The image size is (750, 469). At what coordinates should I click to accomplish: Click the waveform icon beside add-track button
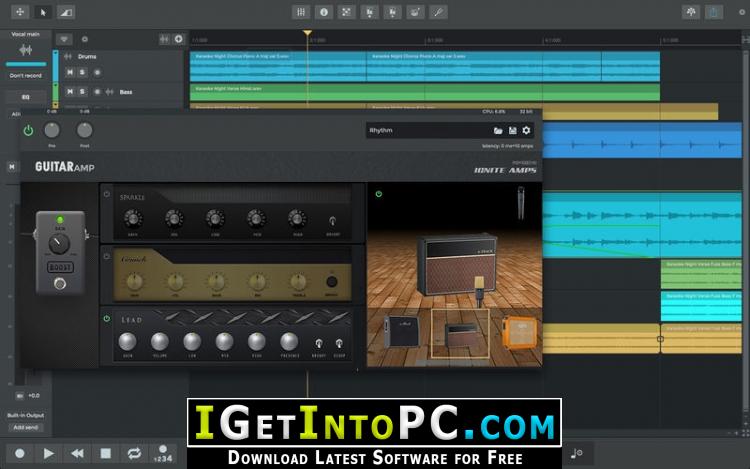click(165, 39)
